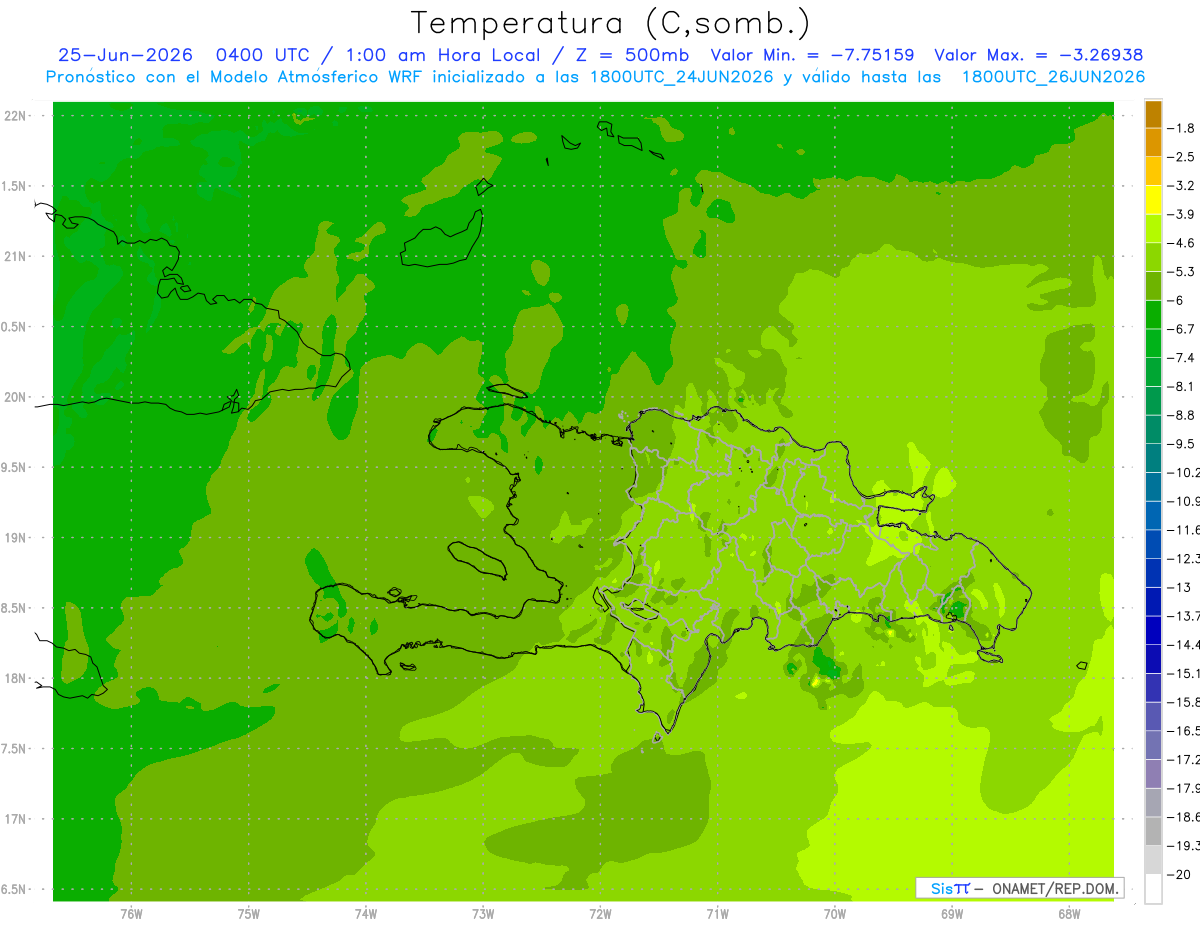Screen dimensions: 1200x927
Task: Click the 'Valor Max. = -3.26938' readout
Action: coord(1038,55)
